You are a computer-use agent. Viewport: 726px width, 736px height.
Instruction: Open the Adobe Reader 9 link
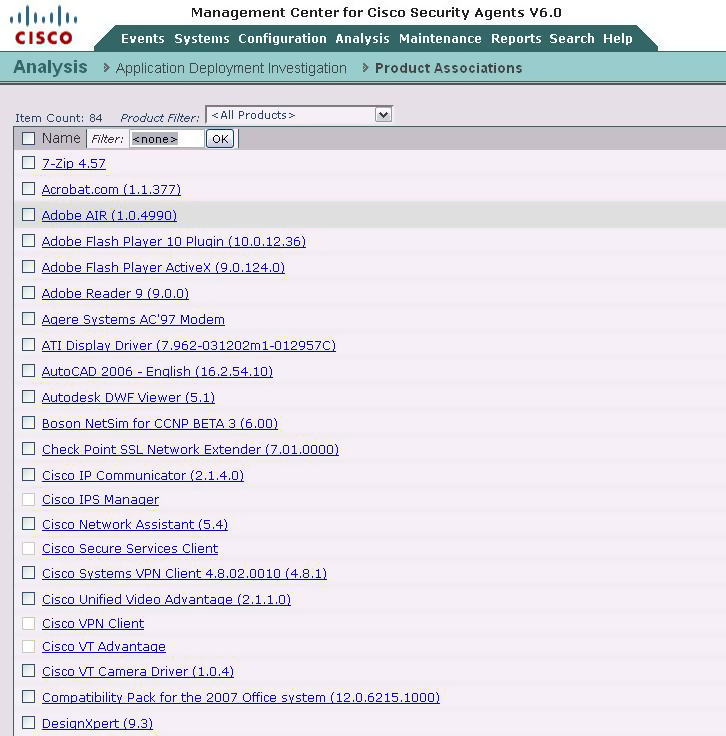(x=115, y=293)
